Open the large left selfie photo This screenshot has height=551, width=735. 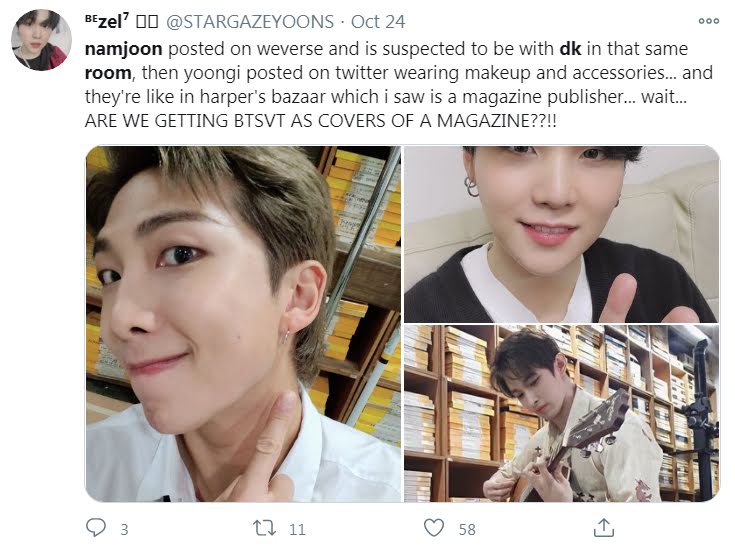pos(244,324)
